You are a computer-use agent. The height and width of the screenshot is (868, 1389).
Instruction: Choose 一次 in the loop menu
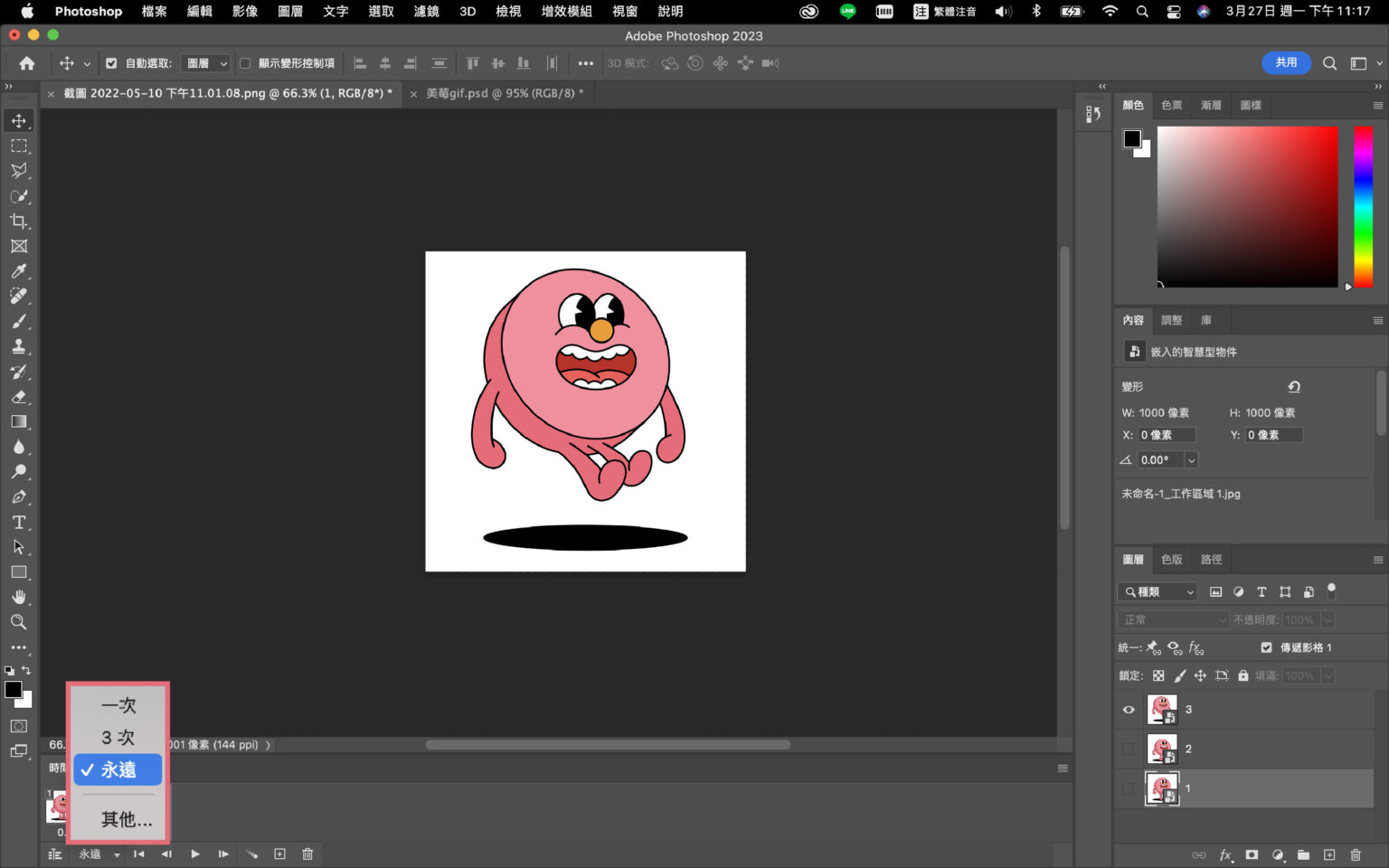[118, 705]
